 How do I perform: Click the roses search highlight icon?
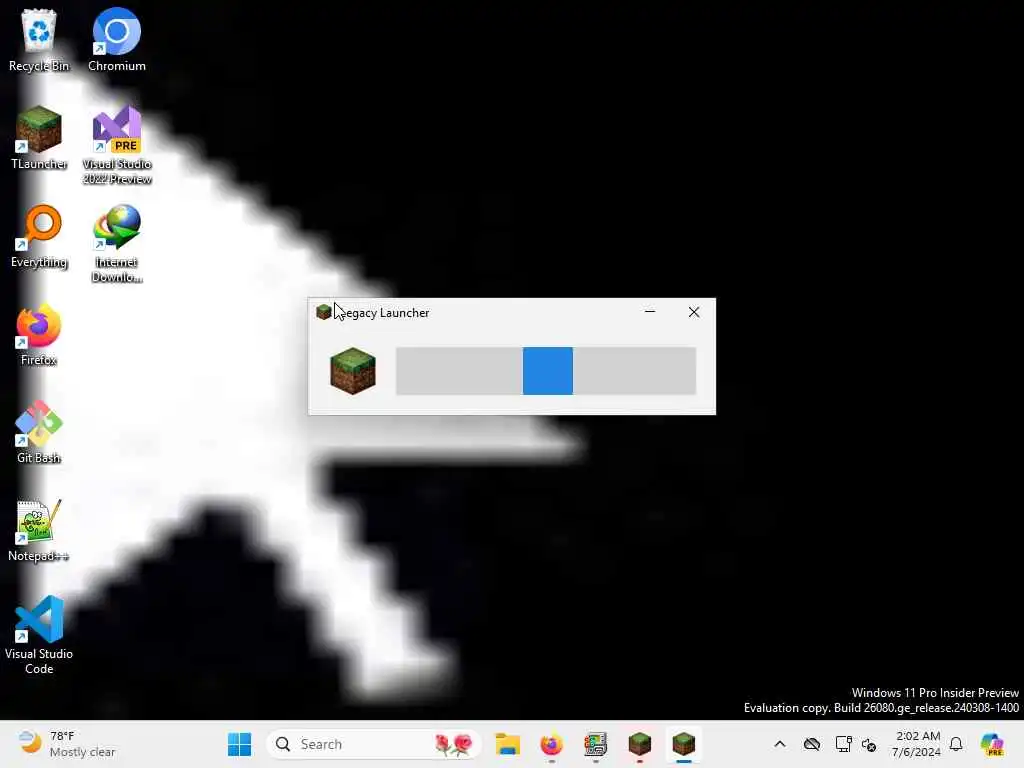pos(453,744)
